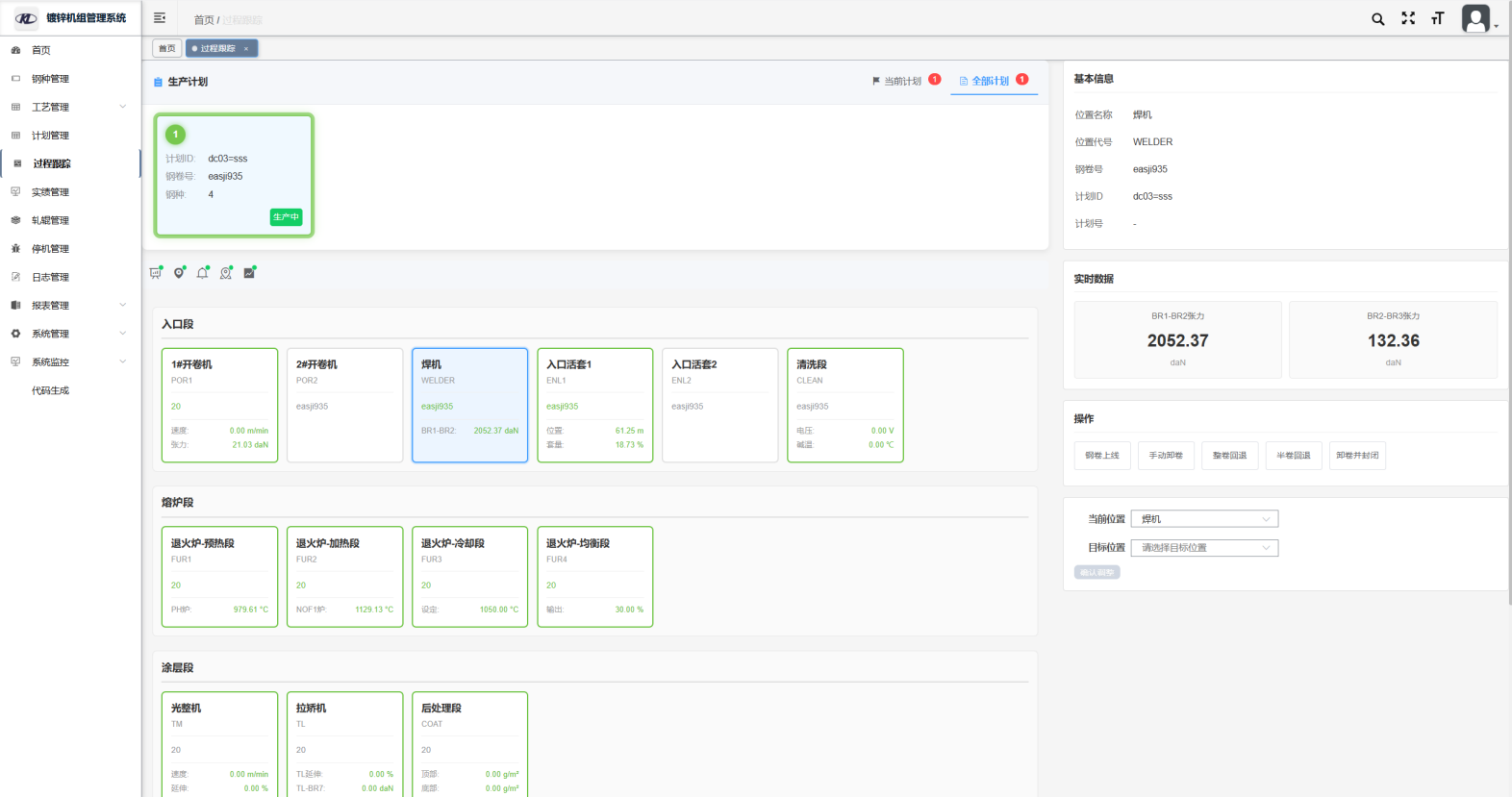Select production plan card dc03=sss

(234, 175)
